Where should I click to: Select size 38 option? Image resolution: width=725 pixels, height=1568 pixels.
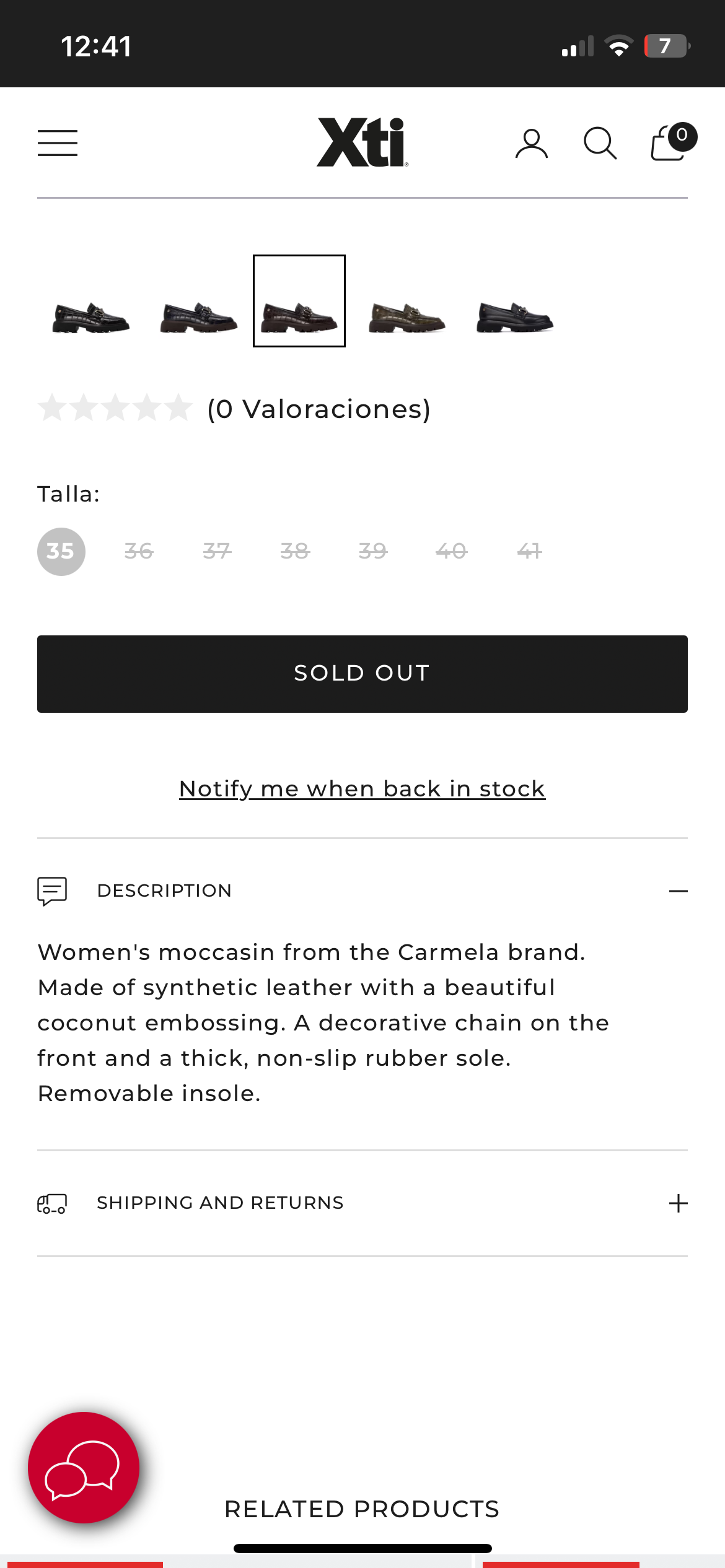[295, 551]
